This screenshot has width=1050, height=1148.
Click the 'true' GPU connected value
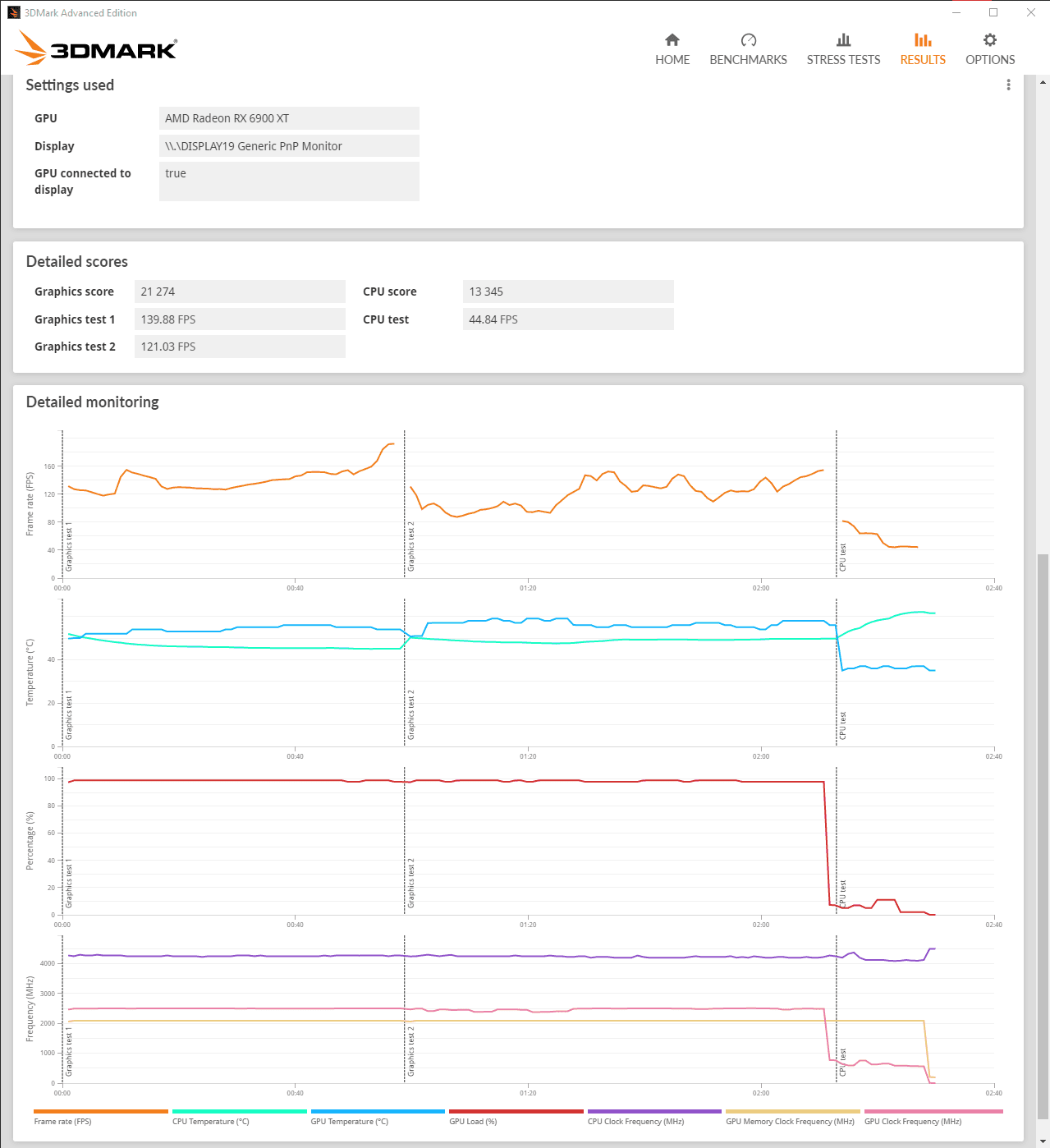tap(289, 181)
